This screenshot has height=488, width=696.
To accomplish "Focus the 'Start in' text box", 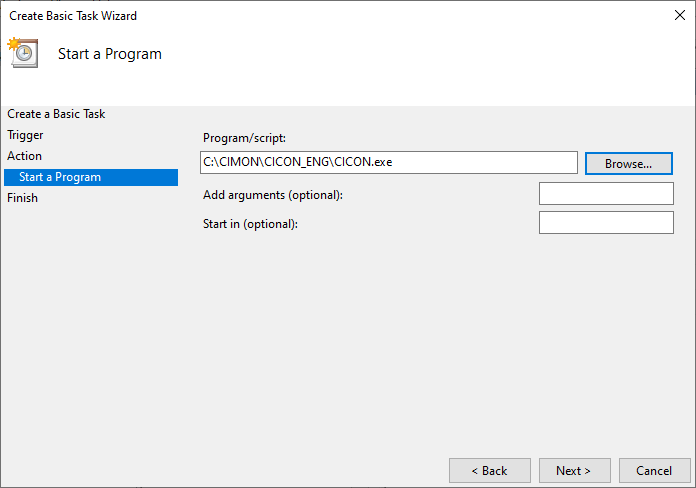I will [x=606, y=222].
